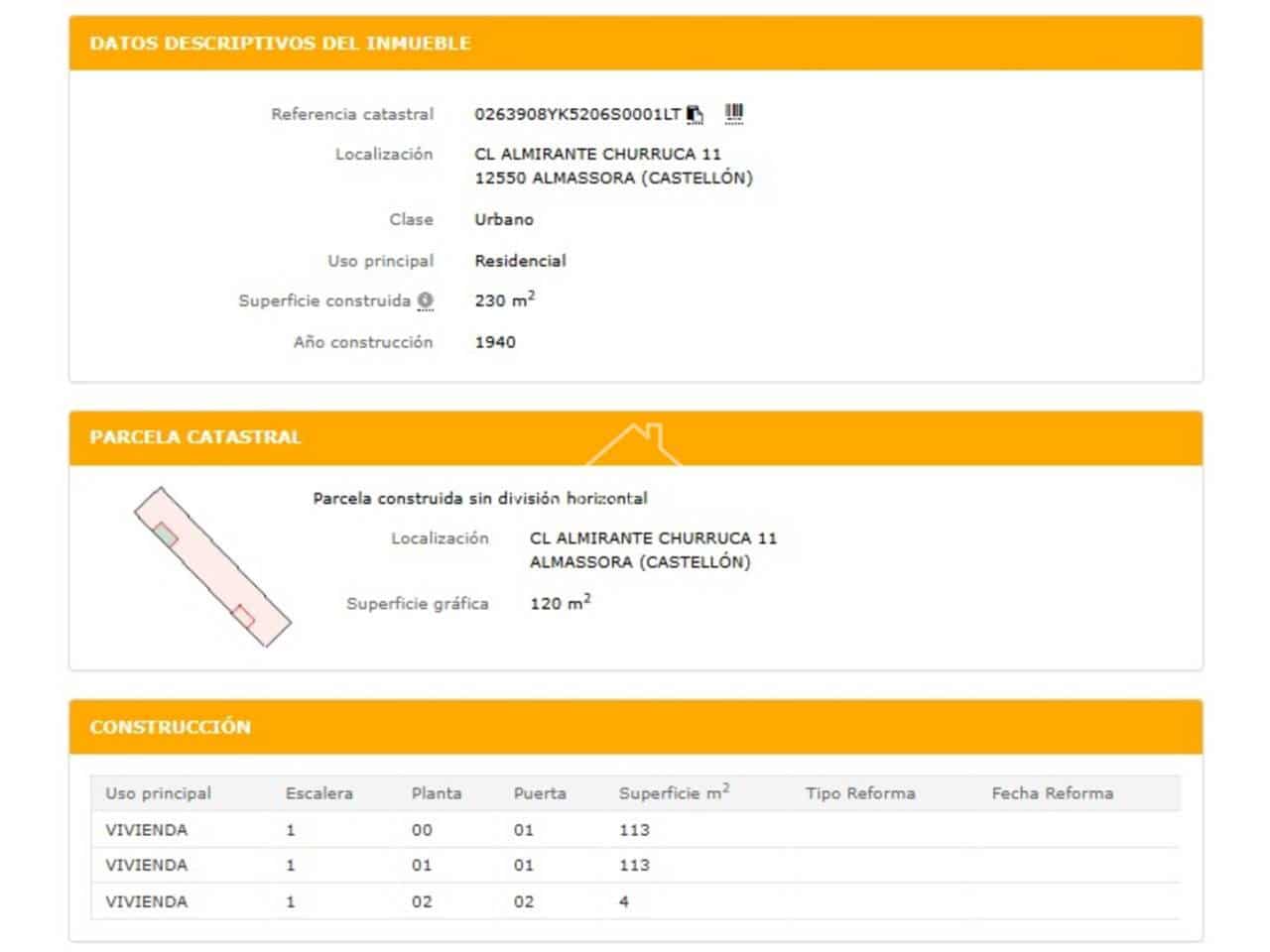Click the DATOS DESCRIPTIVOS DEL INMUEBLE header
The width and height of the screenshot is (1270, 952).
point(280,43)
